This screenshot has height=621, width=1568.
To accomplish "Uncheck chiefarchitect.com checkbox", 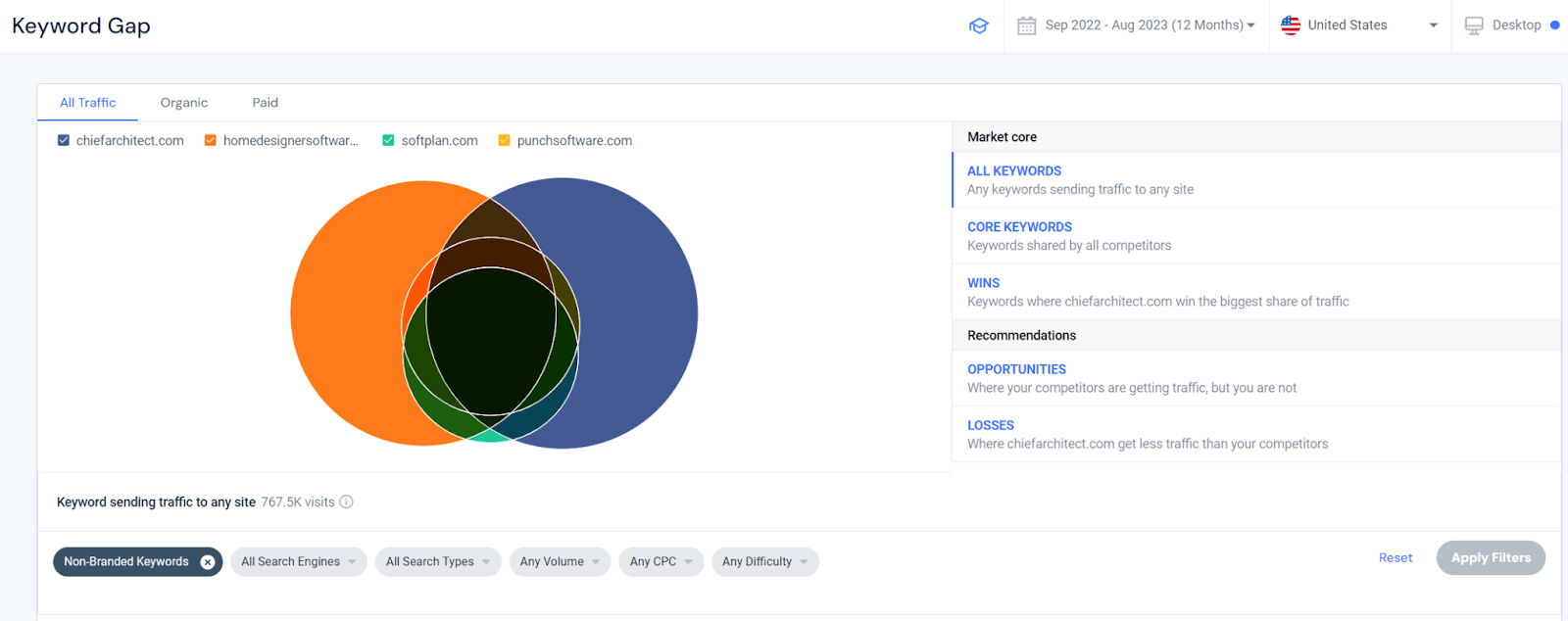I will click(64, 140).
